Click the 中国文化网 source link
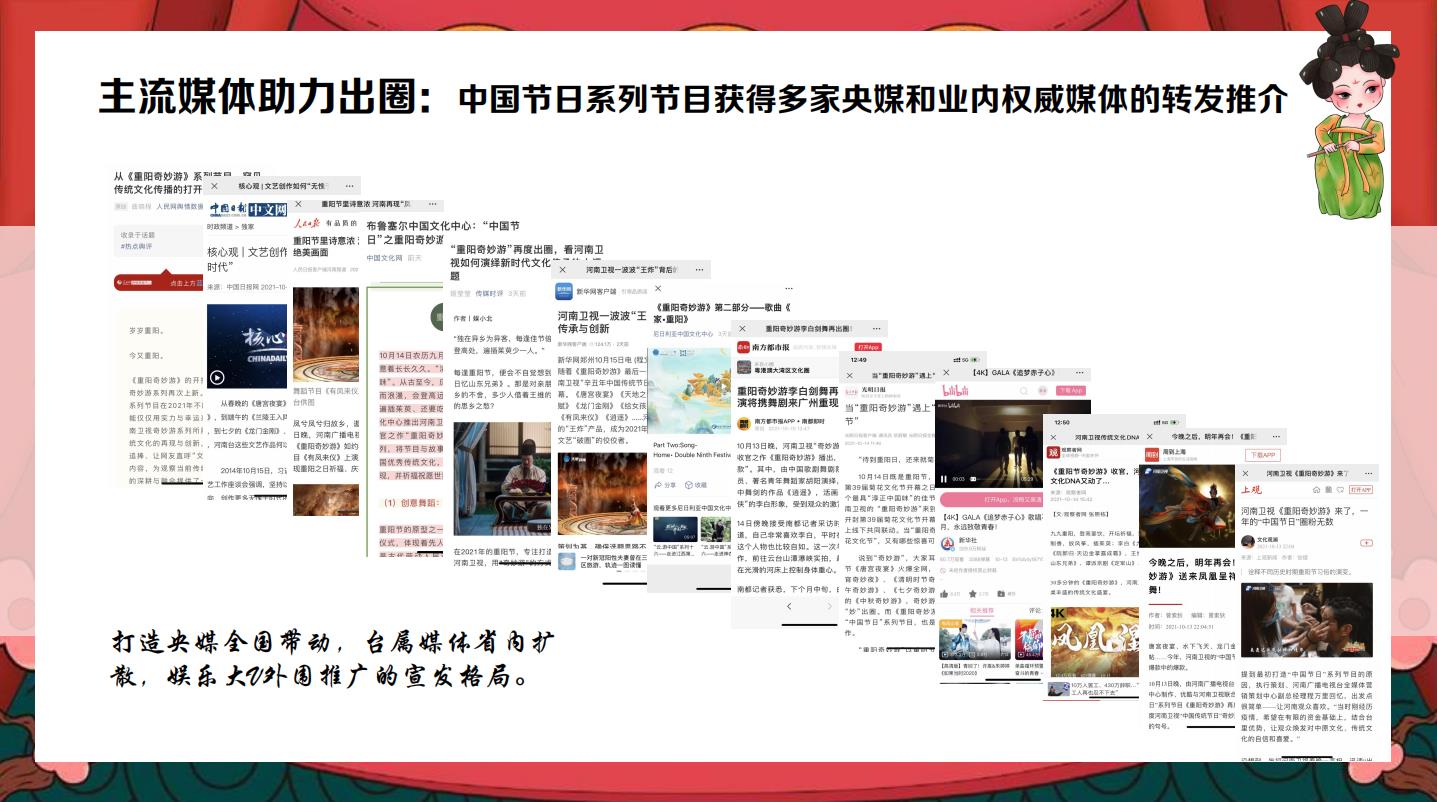The width and height of the screenshot is (1437, 802). click(384, 258)
